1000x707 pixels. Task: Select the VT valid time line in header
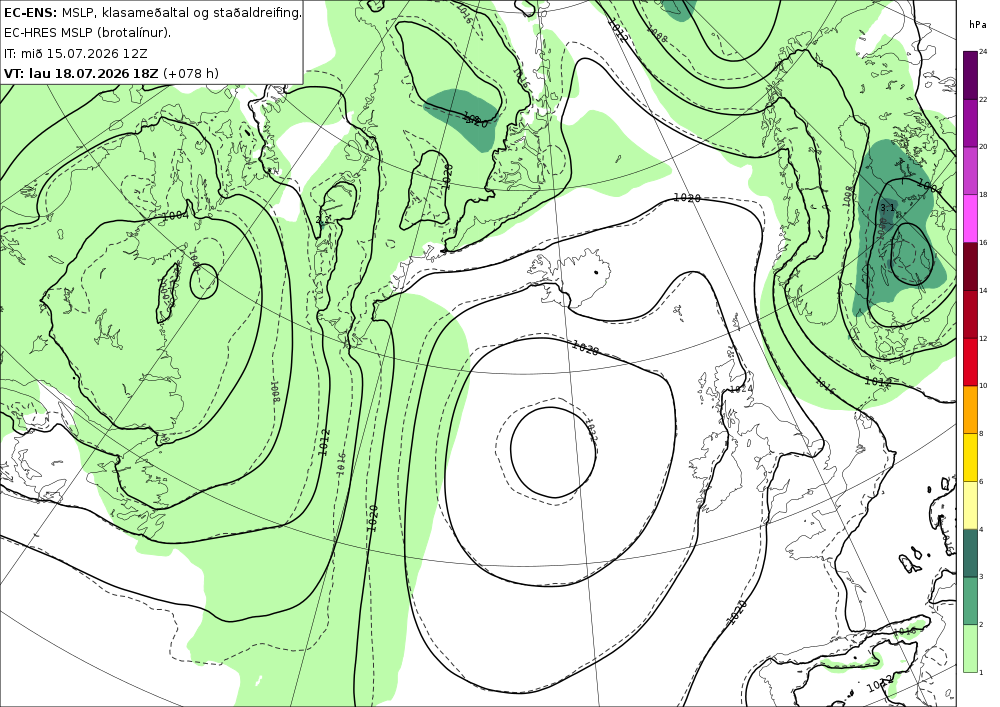[x=111, y=73]
